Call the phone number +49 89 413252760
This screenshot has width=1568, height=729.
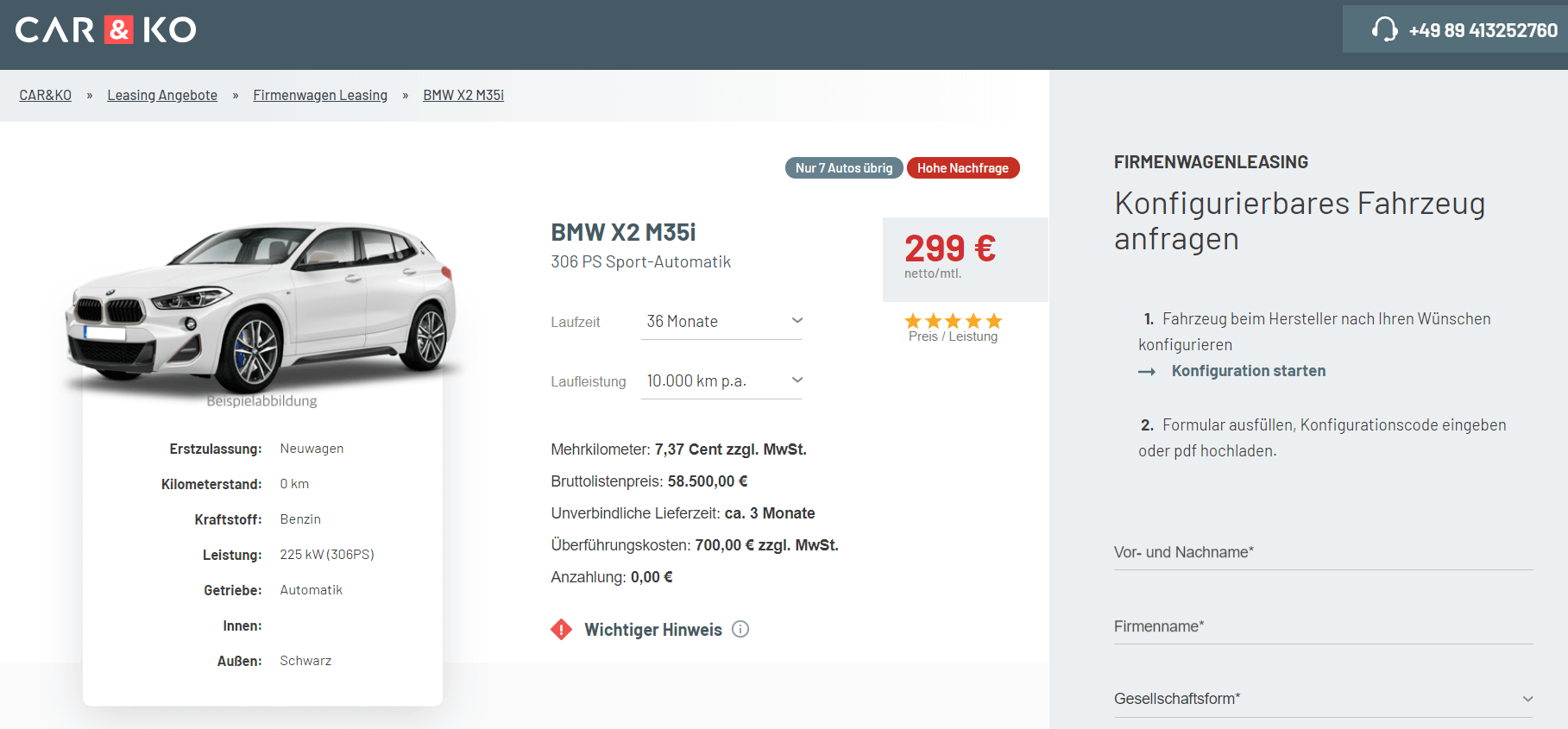click(x=1483, y=30)
